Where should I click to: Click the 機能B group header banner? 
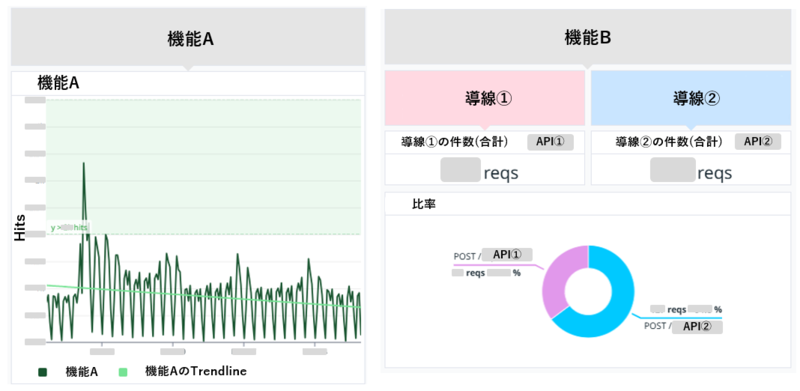[x=587, y=38]
